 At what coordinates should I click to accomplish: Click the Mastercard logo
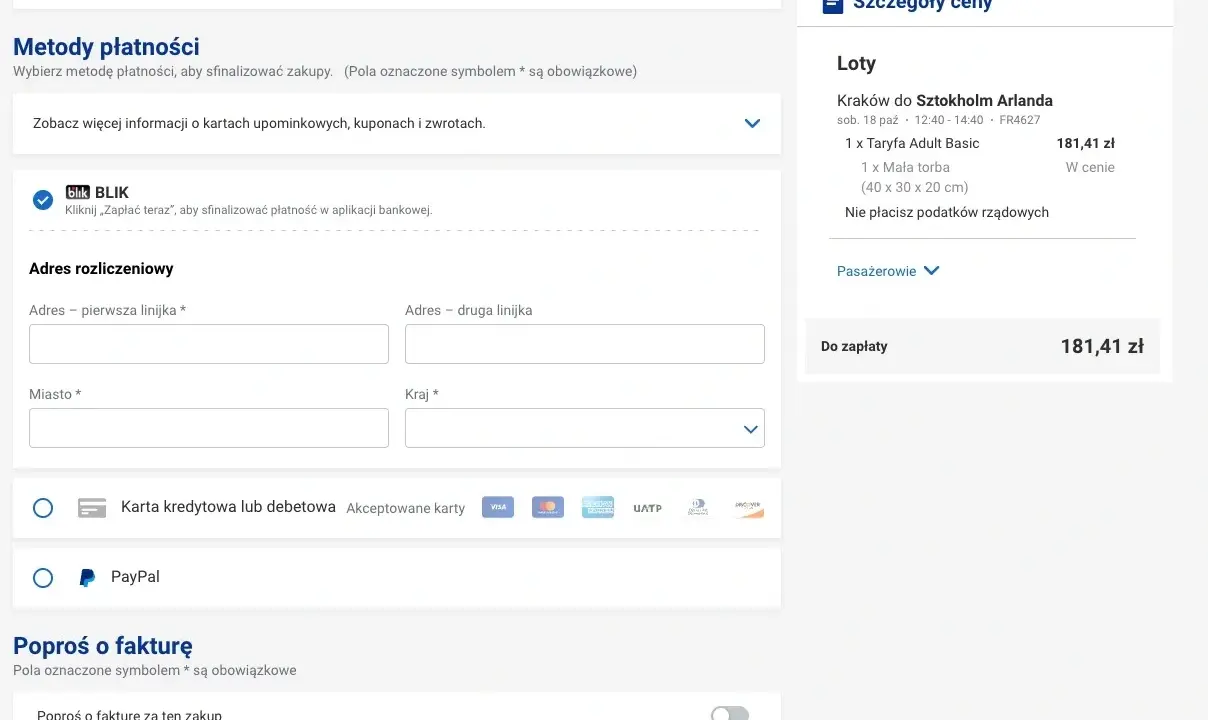548,508
